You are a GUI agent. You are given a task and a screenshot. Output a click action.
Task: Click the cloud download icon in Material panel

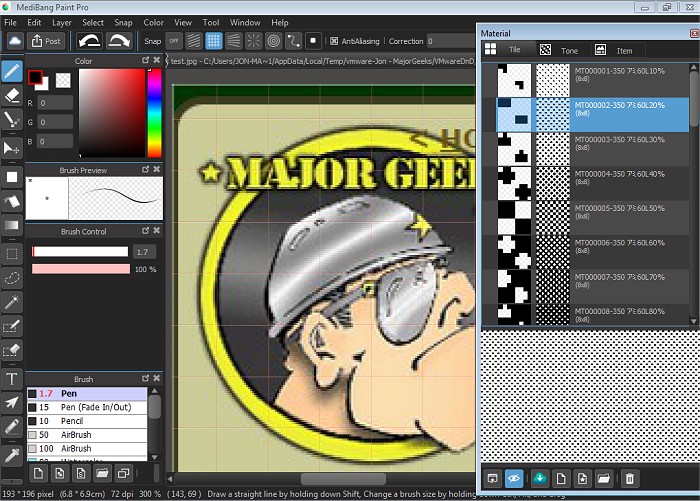[540, 479]
